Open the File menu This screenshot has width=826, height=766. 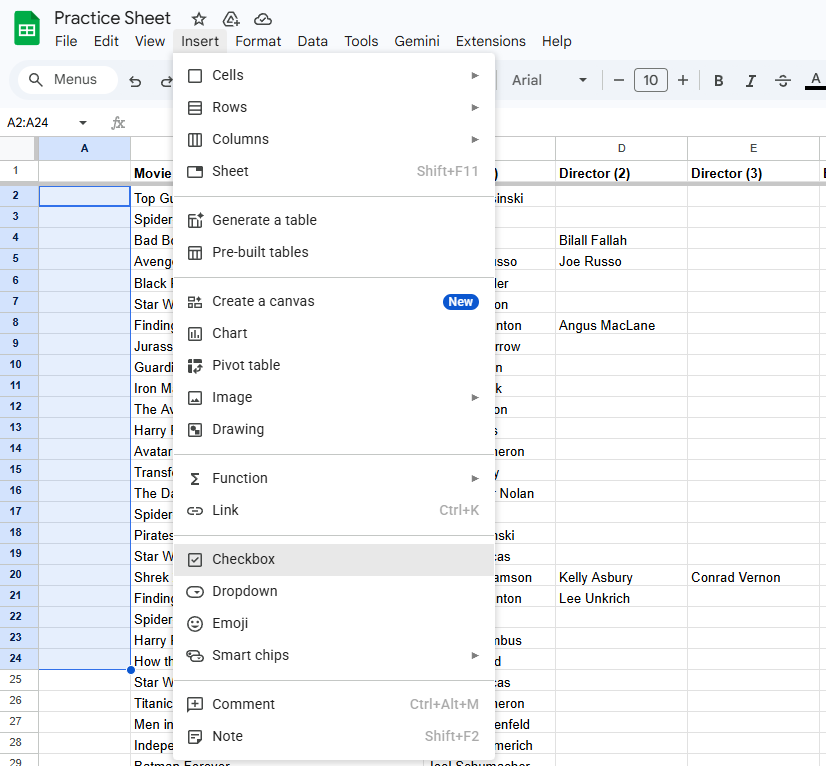(x=66, y=41)
